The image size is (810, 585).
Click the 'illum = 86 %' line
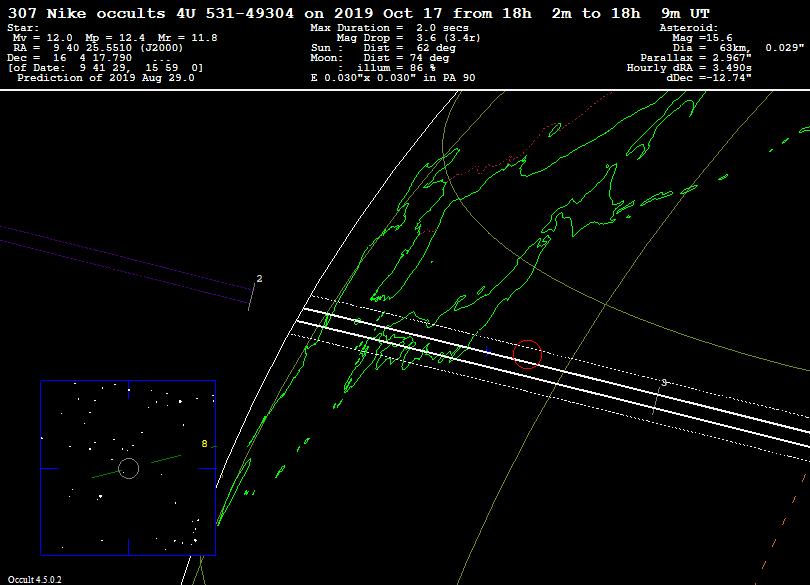387,68
